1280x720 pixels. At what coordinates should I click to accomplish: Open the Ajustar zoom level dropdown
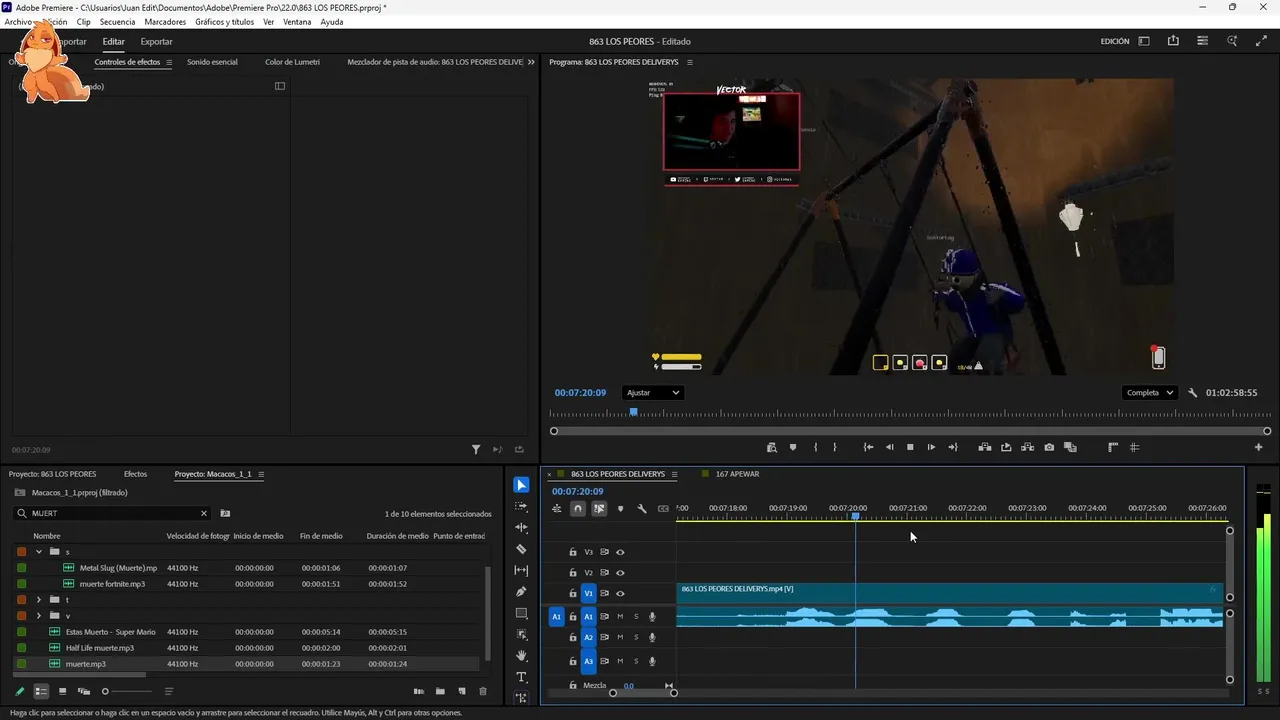[x=652, y=393]
